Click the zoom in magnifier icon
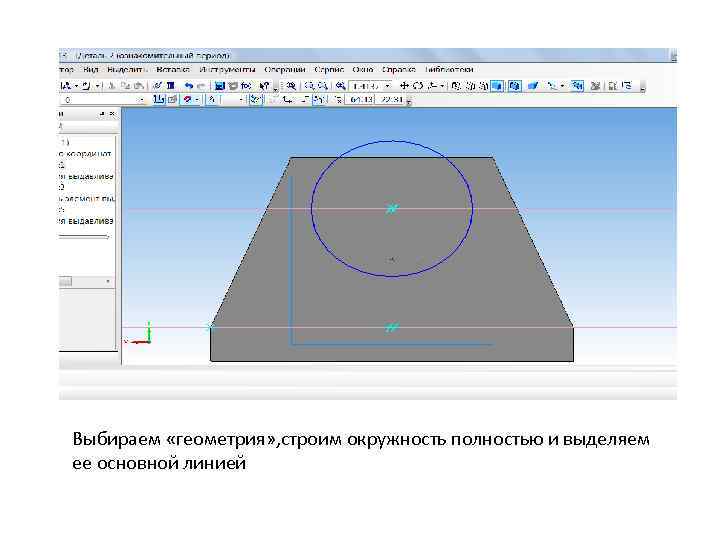Viewport: 720px width, 540px height. point(310,86)
